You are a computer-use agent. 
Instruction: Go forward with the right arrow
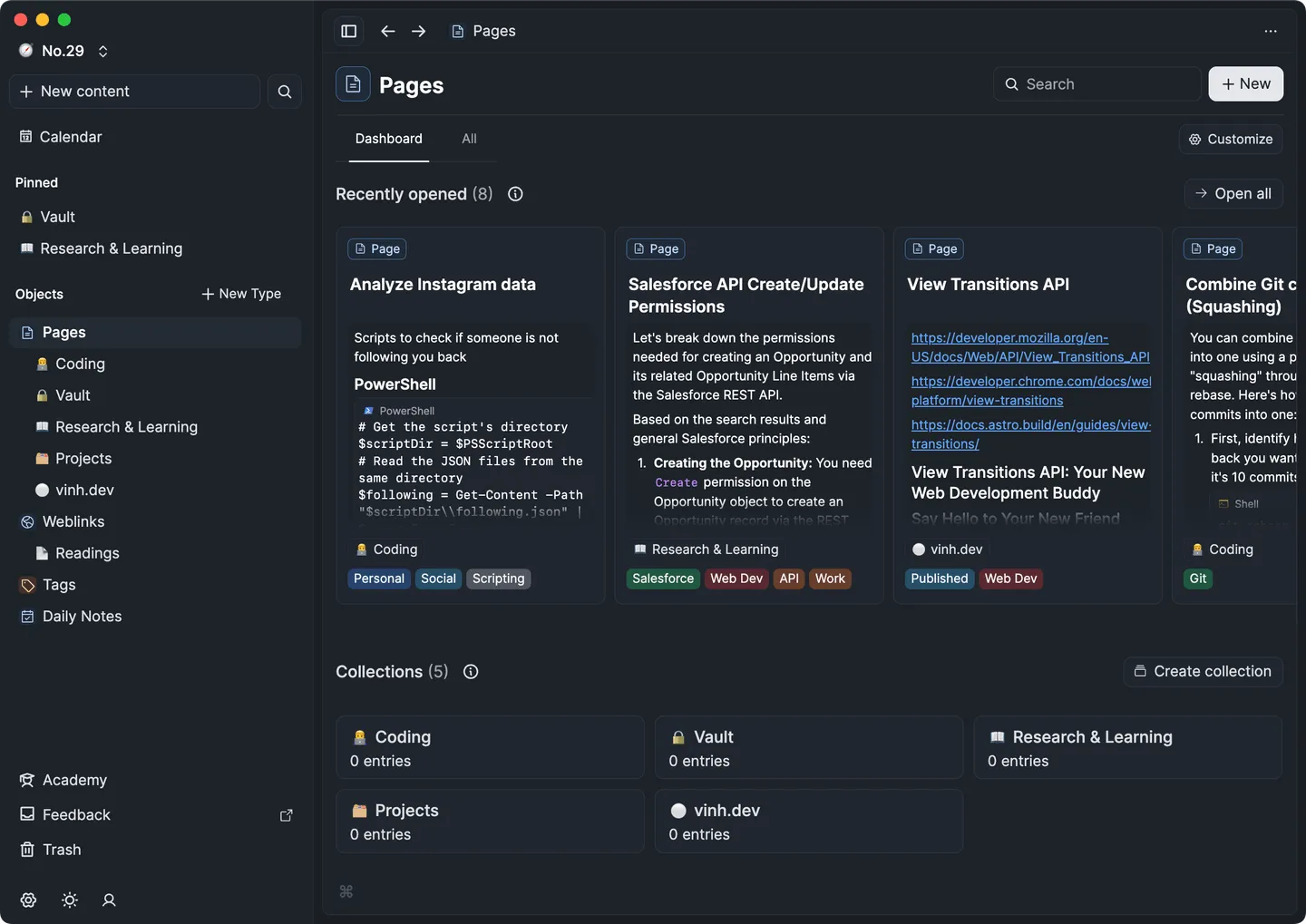(418, 31)
